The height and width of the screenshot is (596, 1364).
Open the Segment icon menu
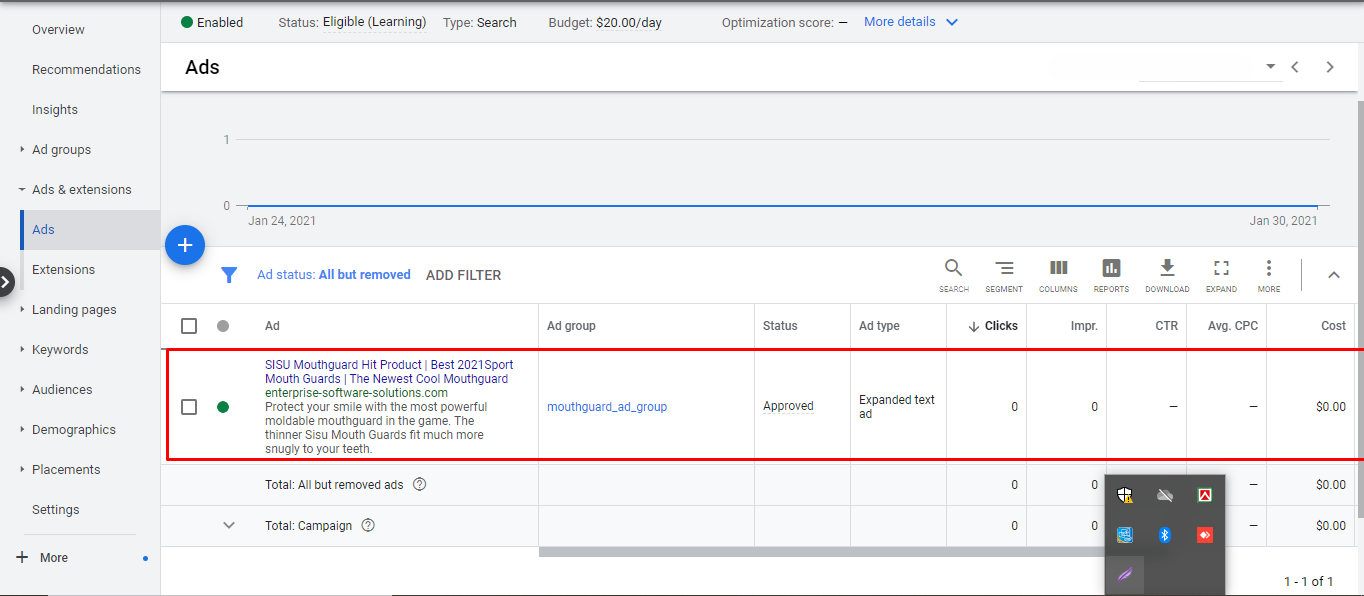point(1004,268)
